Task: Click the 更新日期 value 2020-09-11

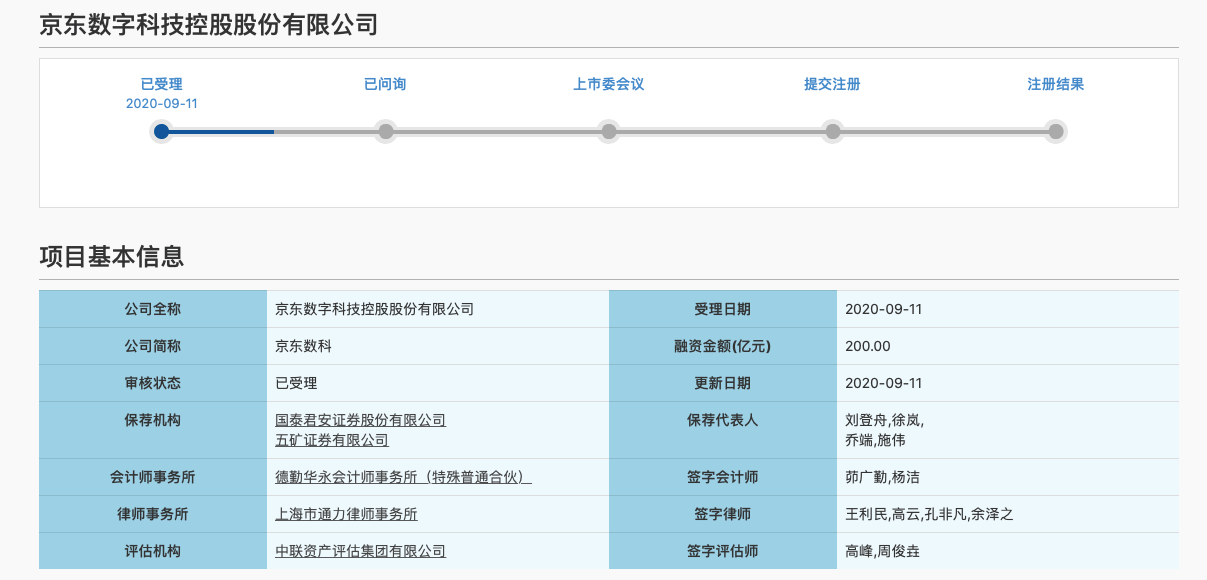Action: pyautogui.click(x=884, y=383)
